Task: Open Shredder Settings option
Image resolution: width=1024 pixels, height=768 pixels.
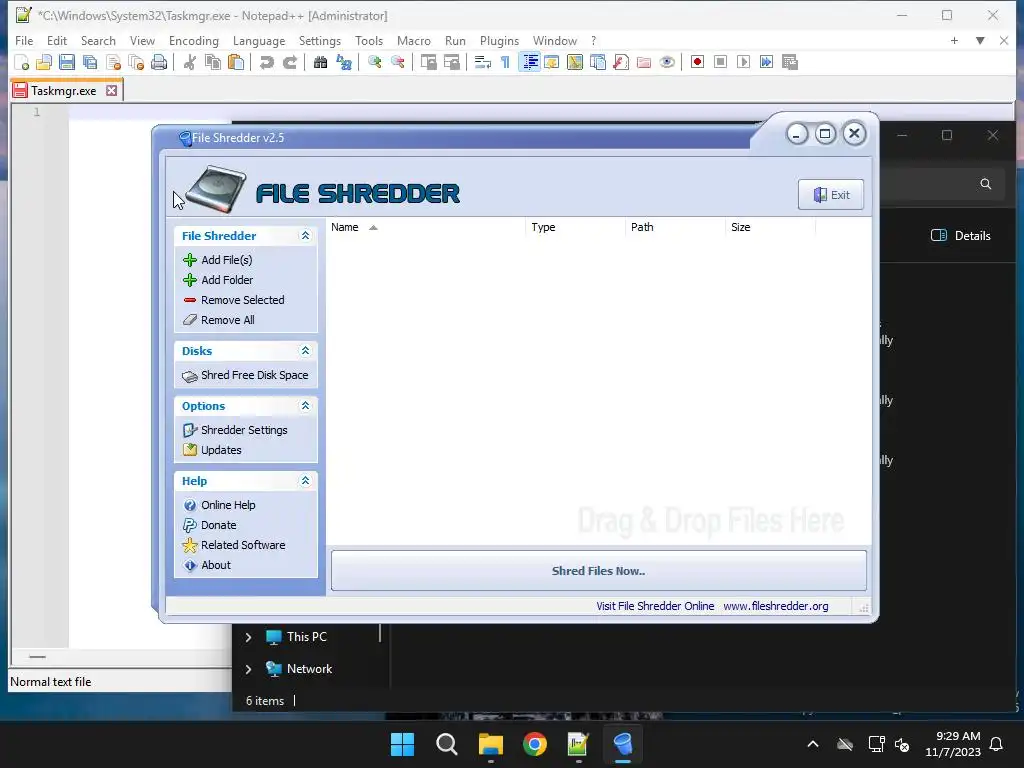Action: point(235,430)
